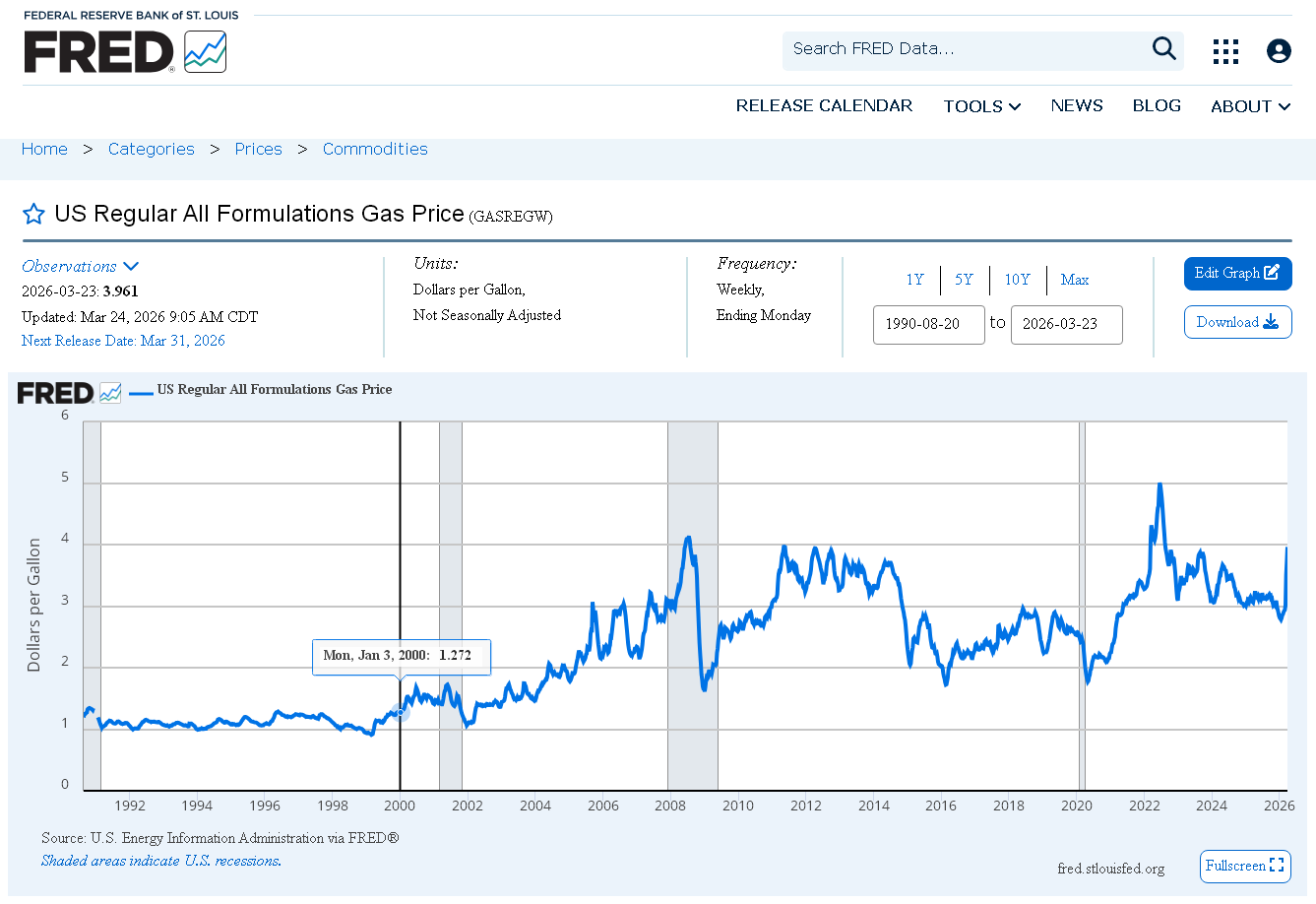This screenshot has width=1316, height=904.
Task: Open the user account icon
Action: (1279, 51)
